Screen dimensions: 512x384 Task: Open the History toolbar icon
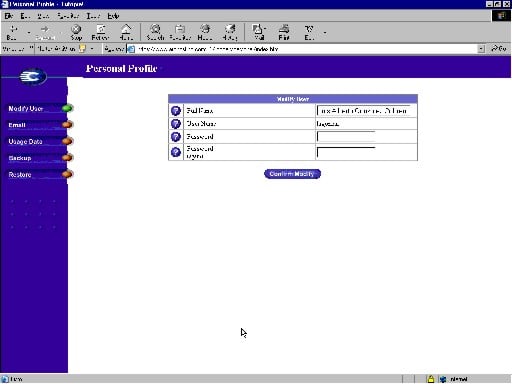tap(230, 32)
